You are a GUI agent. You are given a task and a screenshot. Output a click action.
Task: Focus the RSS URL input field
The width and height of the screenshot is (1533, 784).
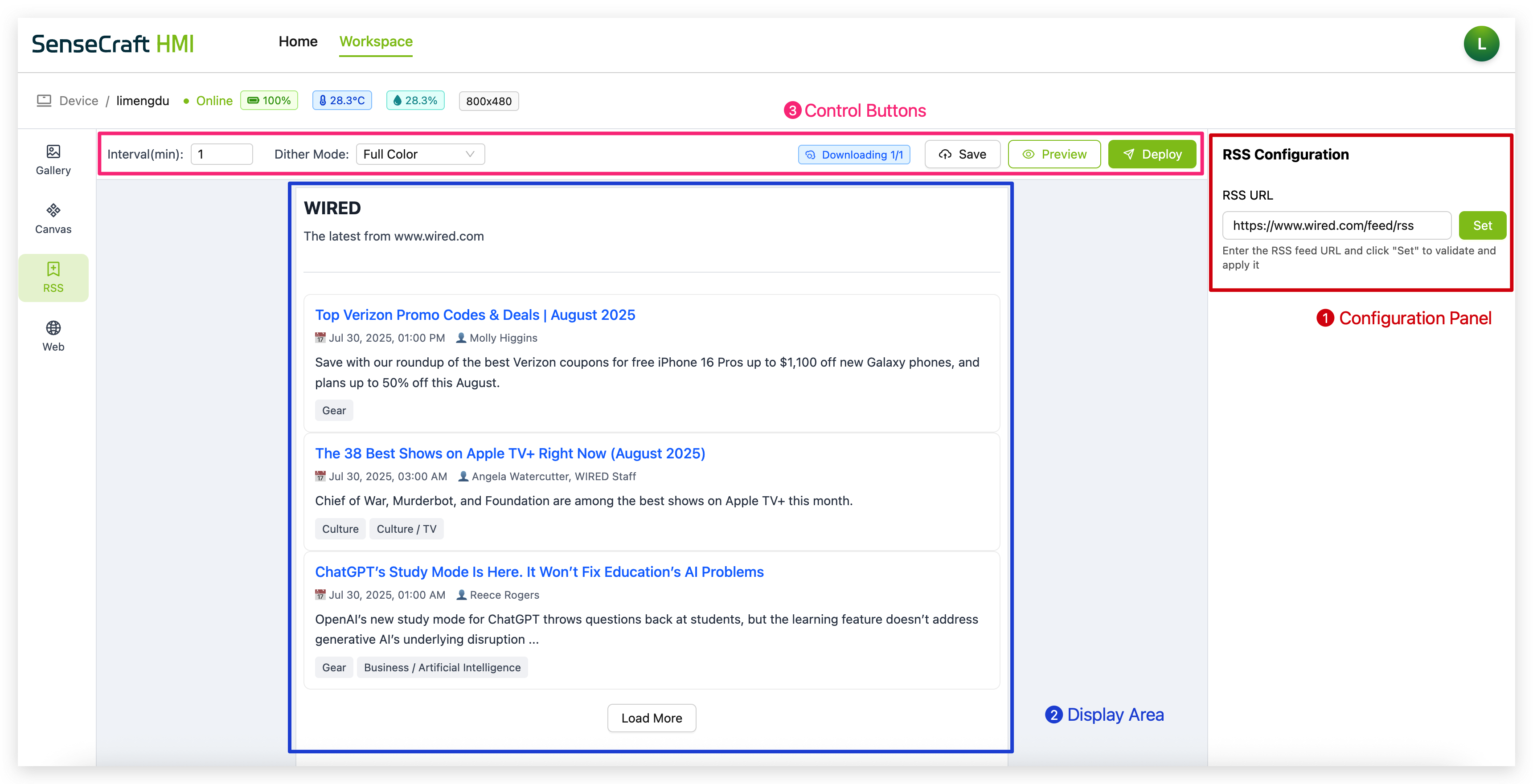point(1336,225)
